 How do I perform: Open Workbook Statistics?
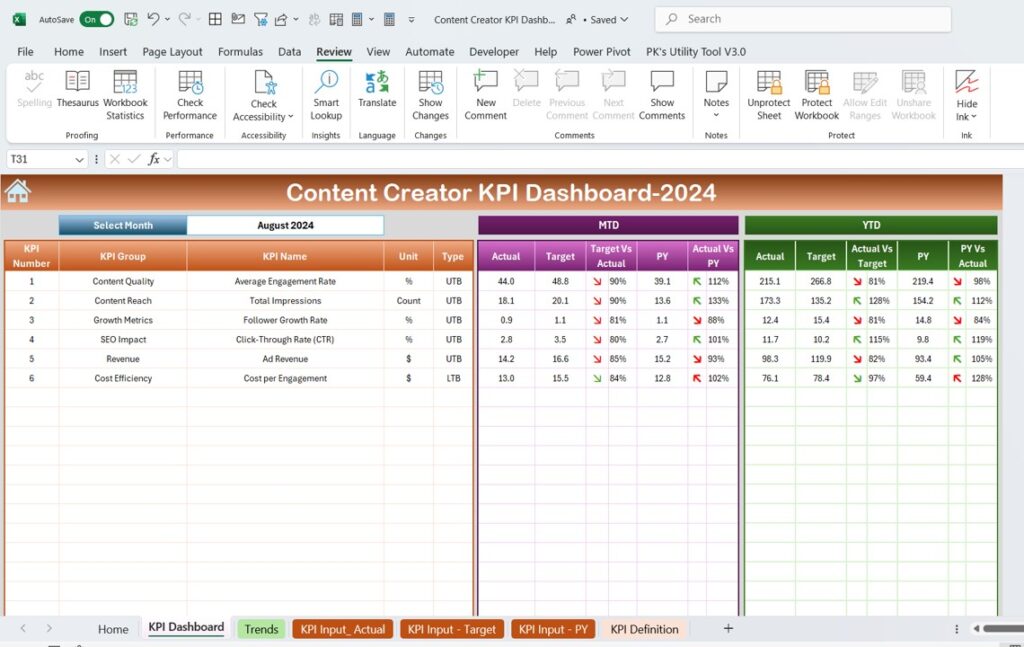coord(125,95)
